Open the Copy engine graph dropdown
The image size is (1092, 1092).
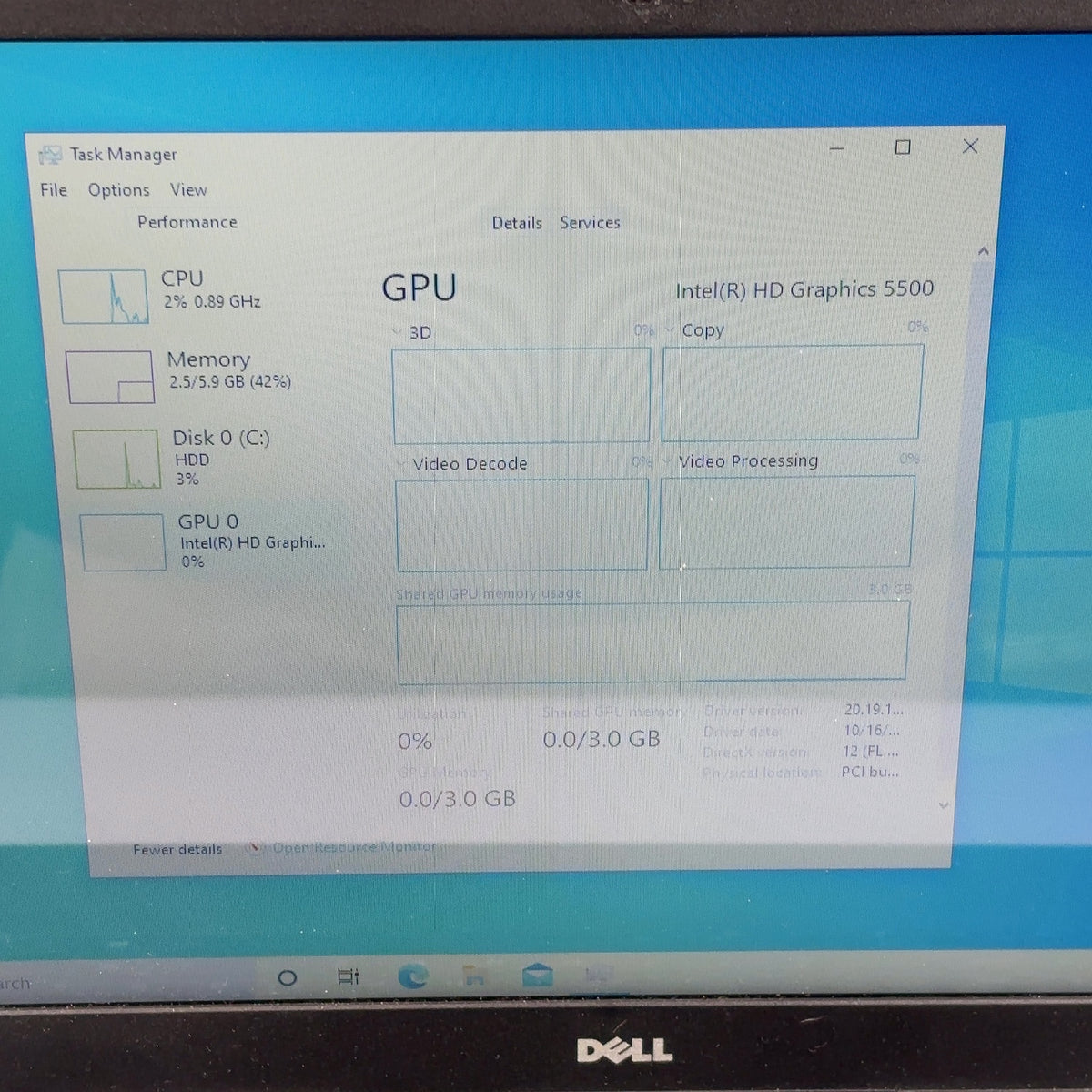pos(671,330)
